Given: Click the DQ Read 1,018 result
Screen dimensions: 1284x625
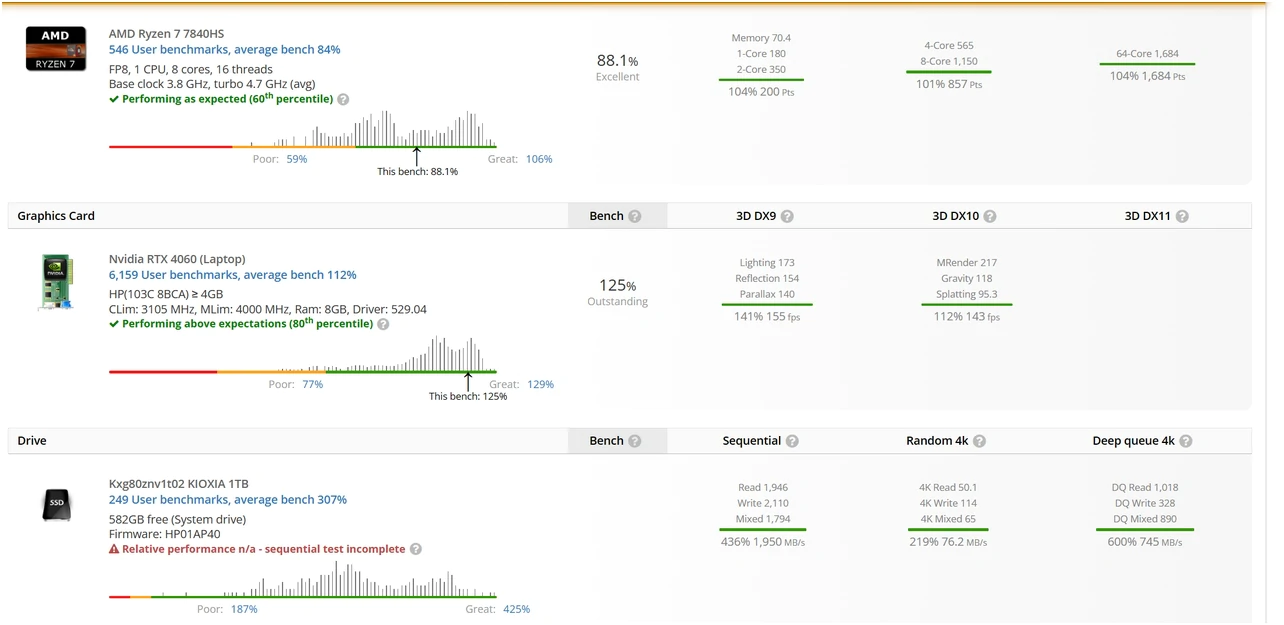Looking at the screenshot, I should click(x=1144, y=488).
